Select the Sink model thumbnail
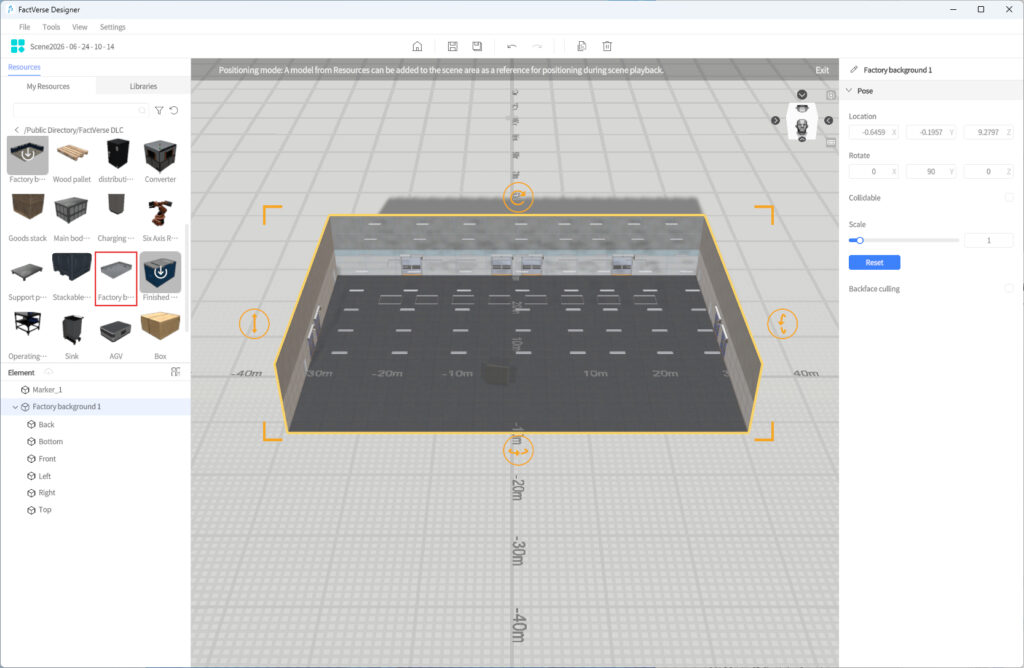Viewport: 1024px width, 668px height. click(x=72, y=330)
